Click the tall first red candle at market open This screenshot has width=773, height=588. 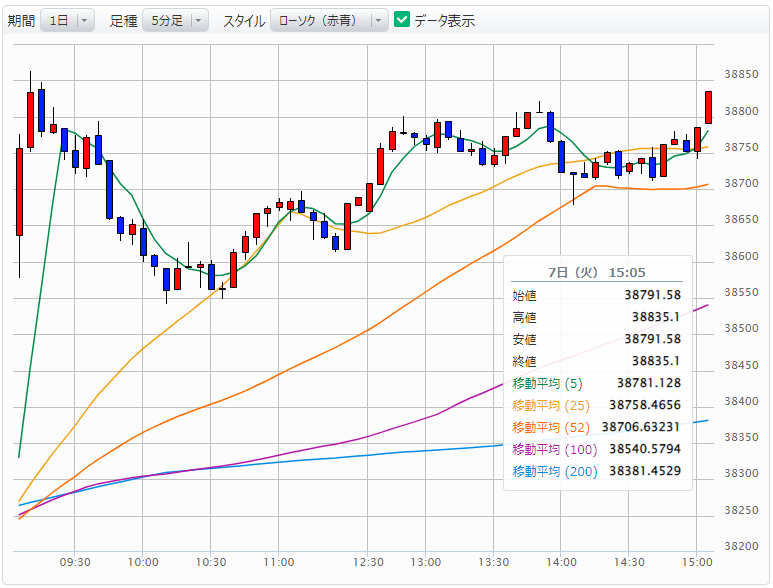[19, 191]
